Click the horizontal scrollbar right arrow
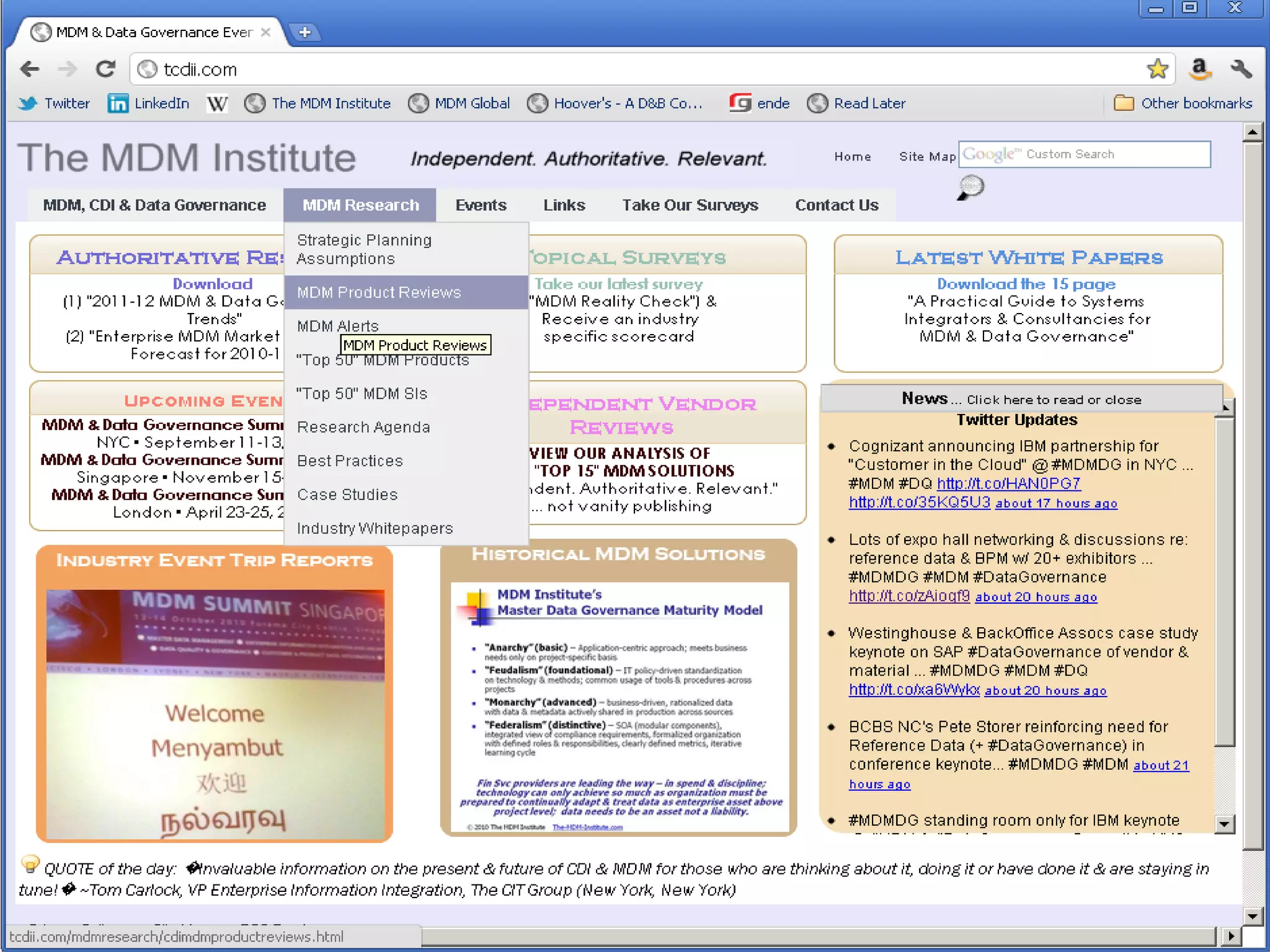1270x952 pixels. 1230,936
